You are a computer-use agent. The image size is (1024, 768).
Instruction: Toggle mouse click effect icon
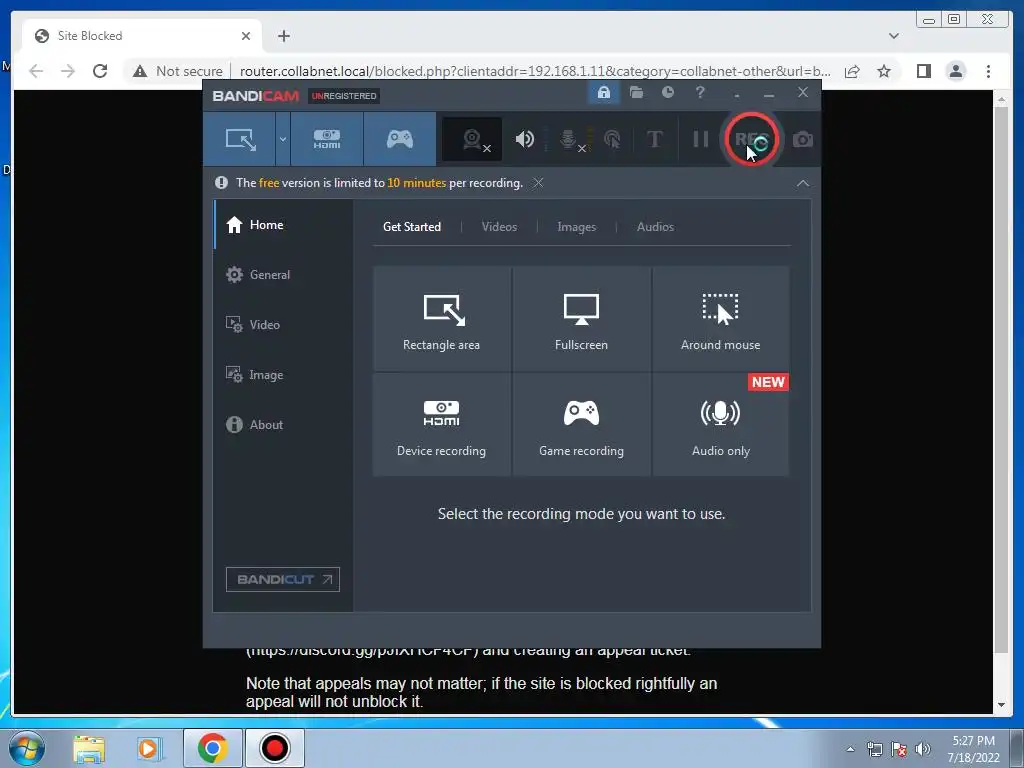(x=612, y=139)
